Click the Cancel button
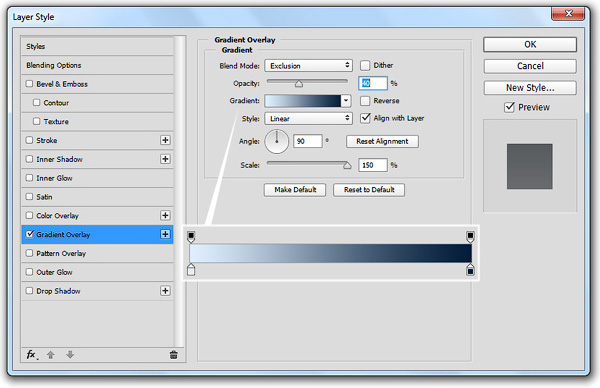The image size is (600, 388). click(530, 66)
